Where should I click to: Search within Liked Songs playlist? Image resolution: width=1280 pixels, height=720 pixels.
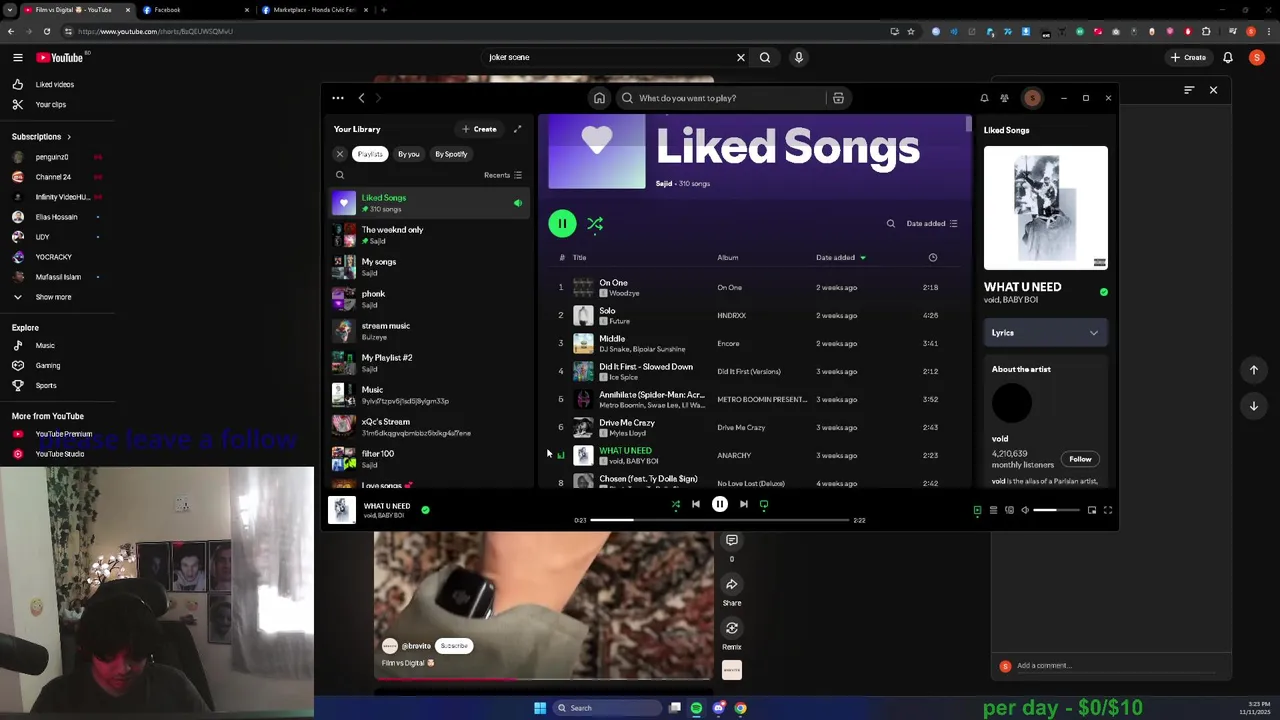tap(891, 224)
